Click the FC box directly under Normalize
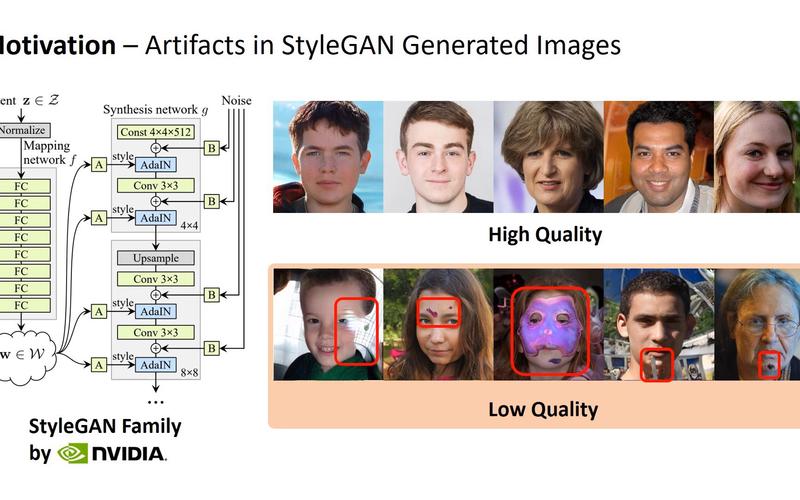Image resolution: width=800 pixels, height=500 pixels. click(x=23, y=186)
